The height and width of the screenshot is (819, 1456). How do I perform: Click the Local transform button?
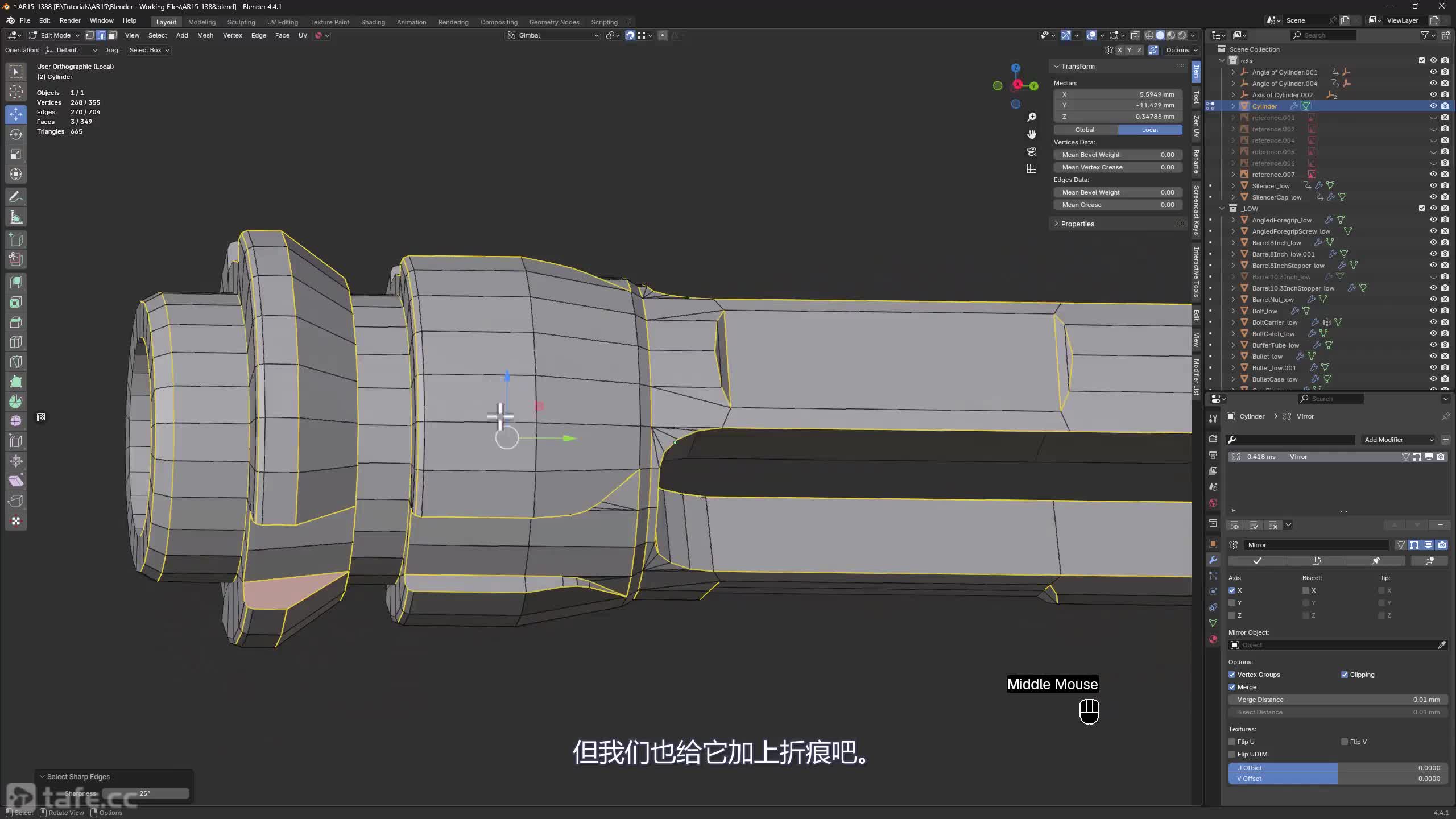point(1149,130)
